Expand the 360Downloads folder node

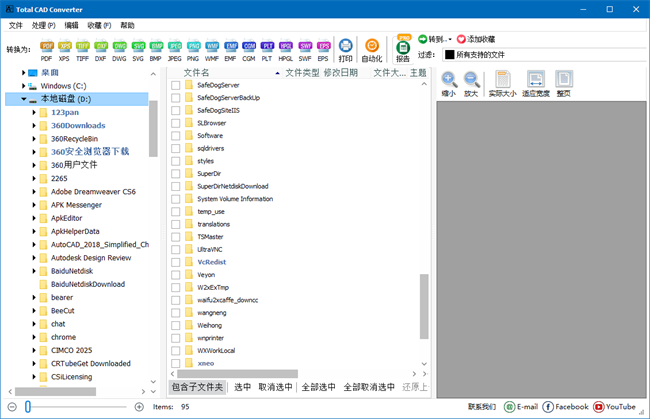[34, 126]
